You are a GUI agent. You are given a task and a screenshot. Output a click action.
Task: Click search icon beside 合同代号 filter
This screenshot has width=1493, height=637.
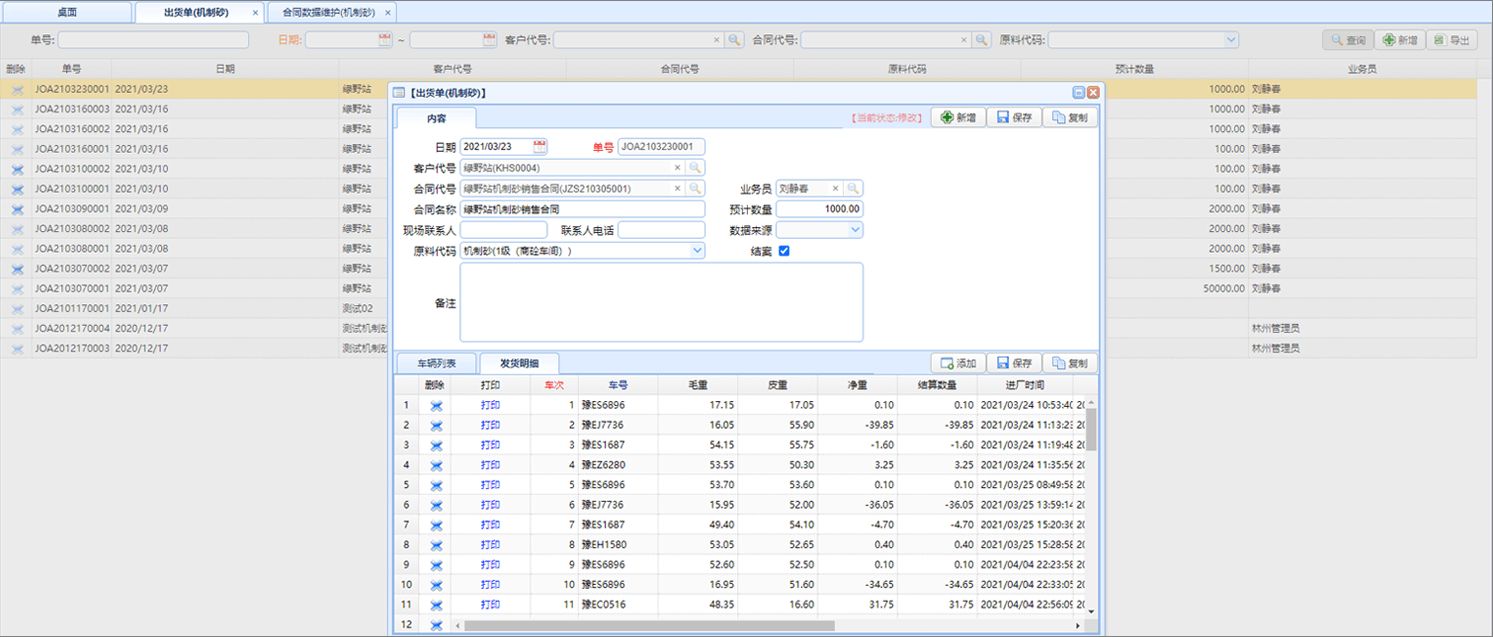pyautogui.click(x=982, y=40)
